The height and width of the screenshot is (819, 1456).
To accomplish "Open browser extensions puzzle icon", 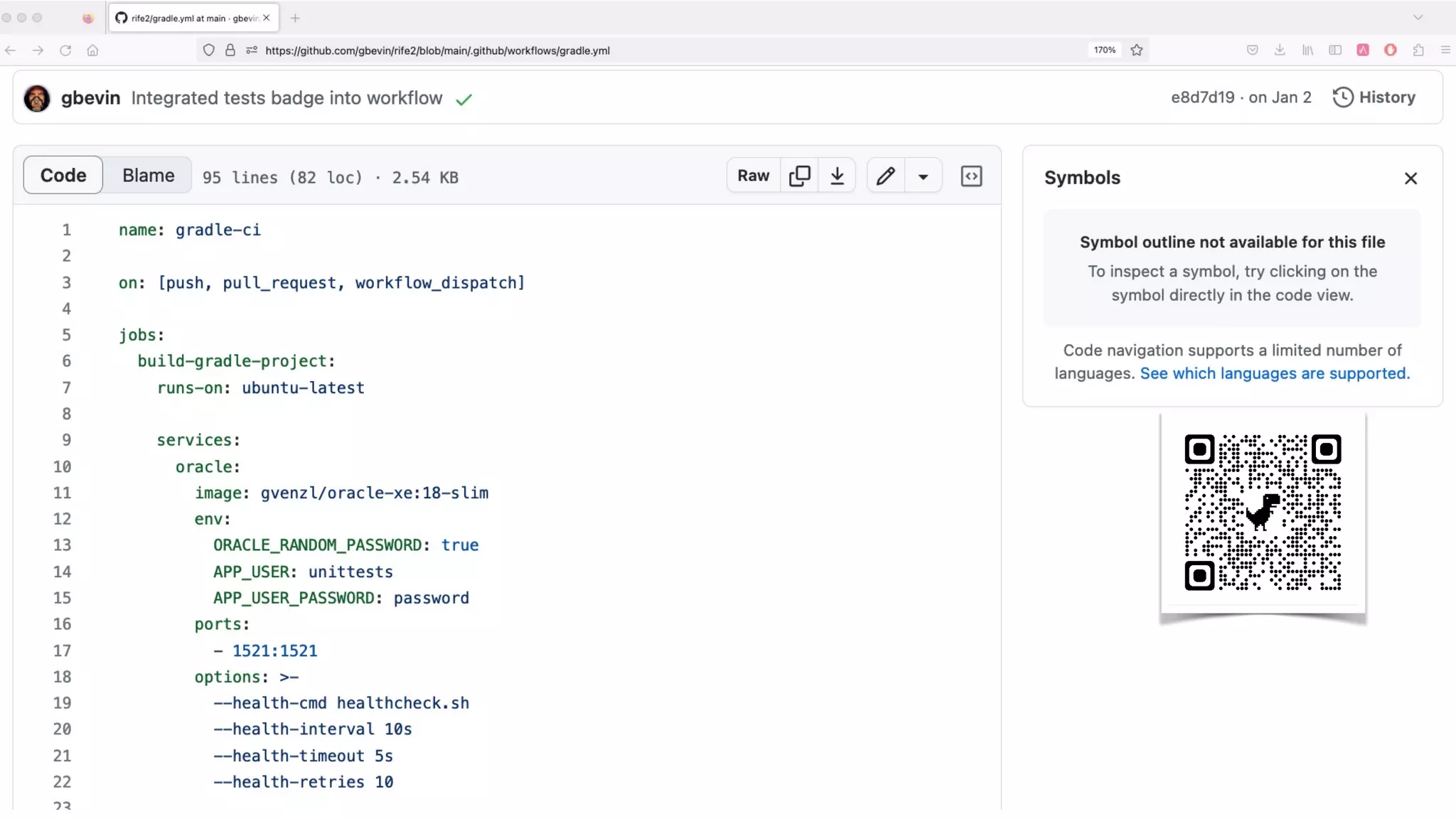I will 1418,50.
